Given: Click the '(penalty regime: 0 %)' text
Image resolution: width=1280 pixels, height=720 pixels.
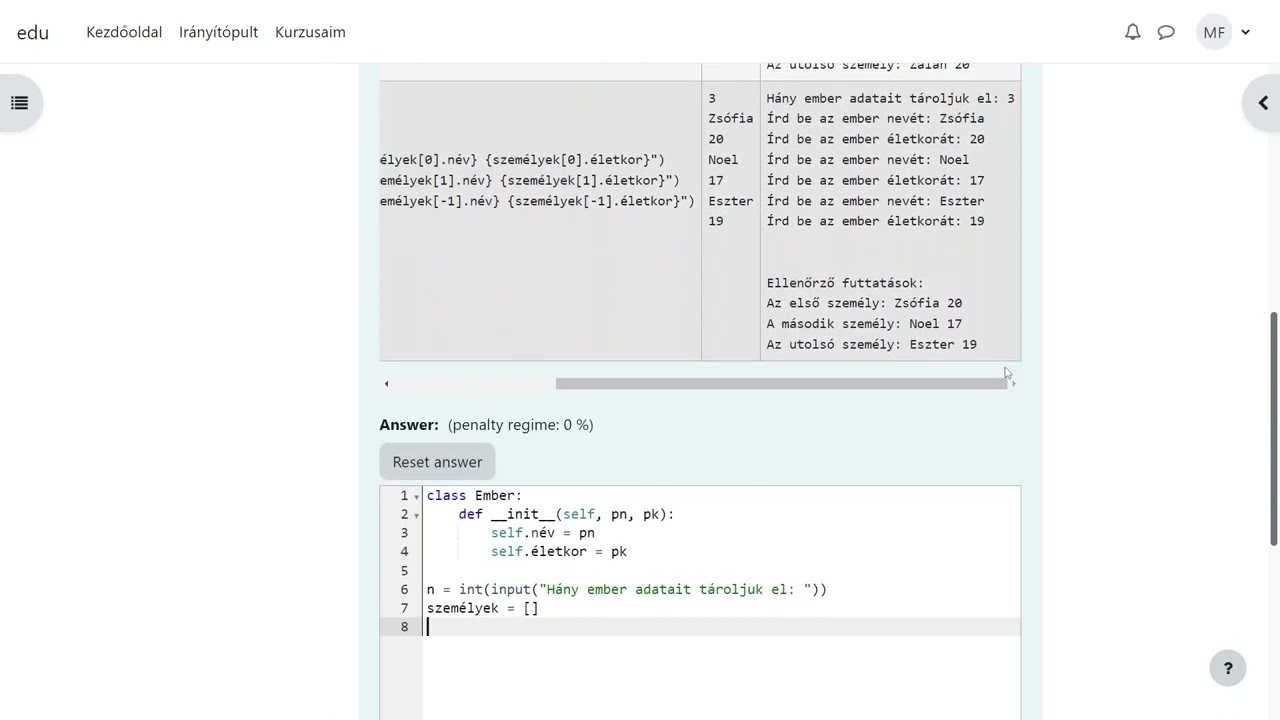Looking at the screenshot, I should 521,425.
